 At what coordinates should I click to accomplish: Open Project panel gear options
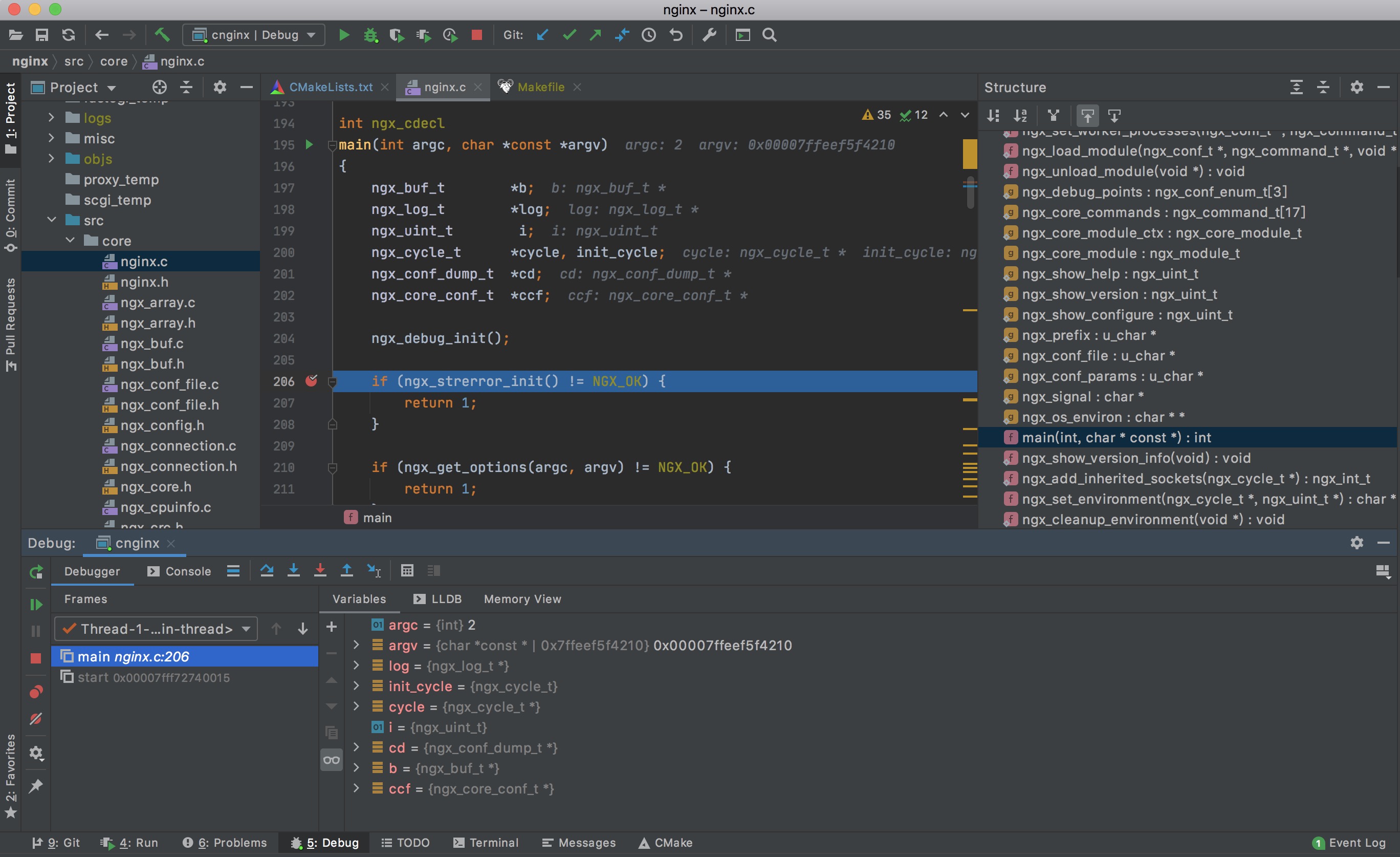[x=220, y=87]
